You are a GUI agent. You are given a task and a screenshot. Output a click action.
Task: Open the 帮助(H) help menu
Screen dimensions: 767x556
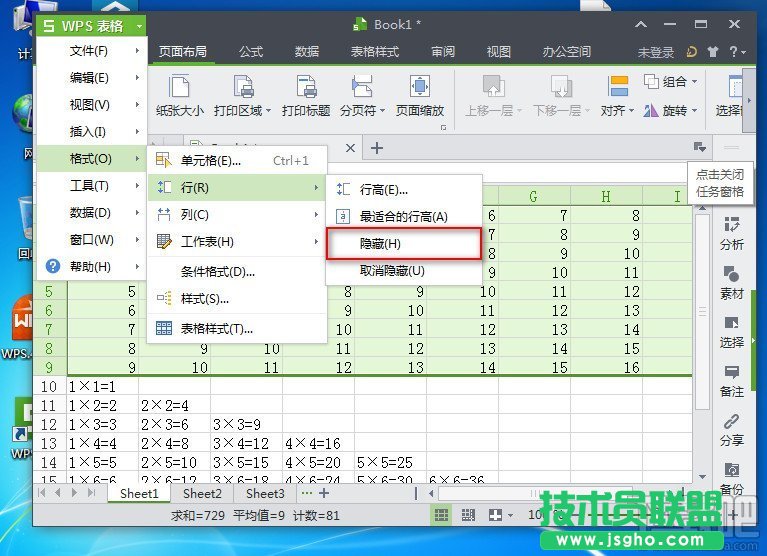point(92,267)
